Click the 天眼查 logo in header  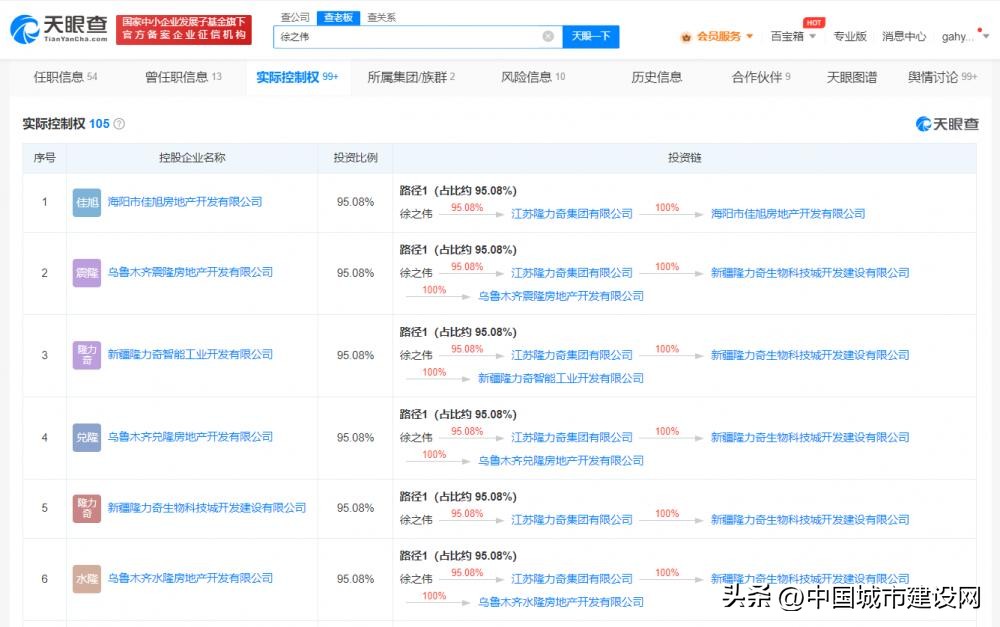pos(56,29)
